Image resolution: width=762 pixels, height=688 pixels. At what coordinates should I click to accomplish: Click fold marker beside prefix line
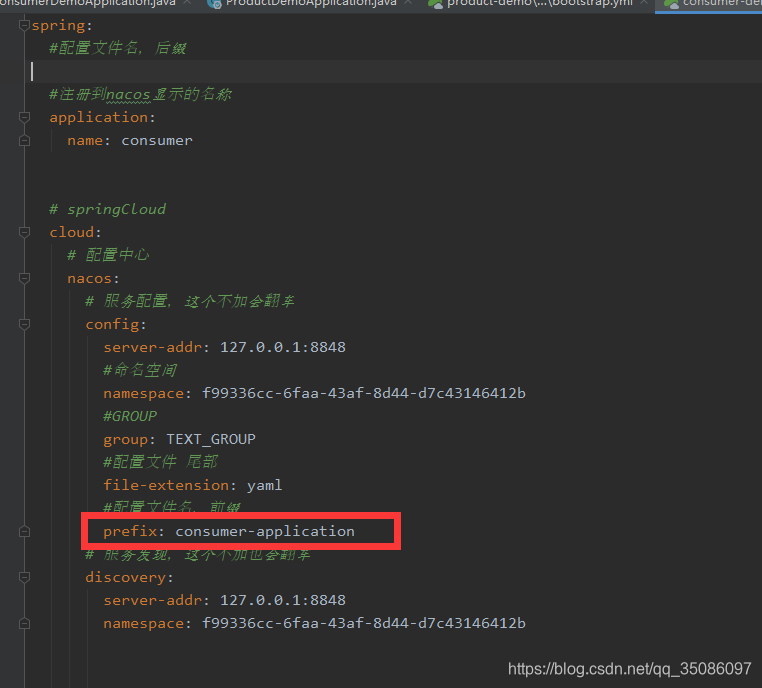point(24,532)
